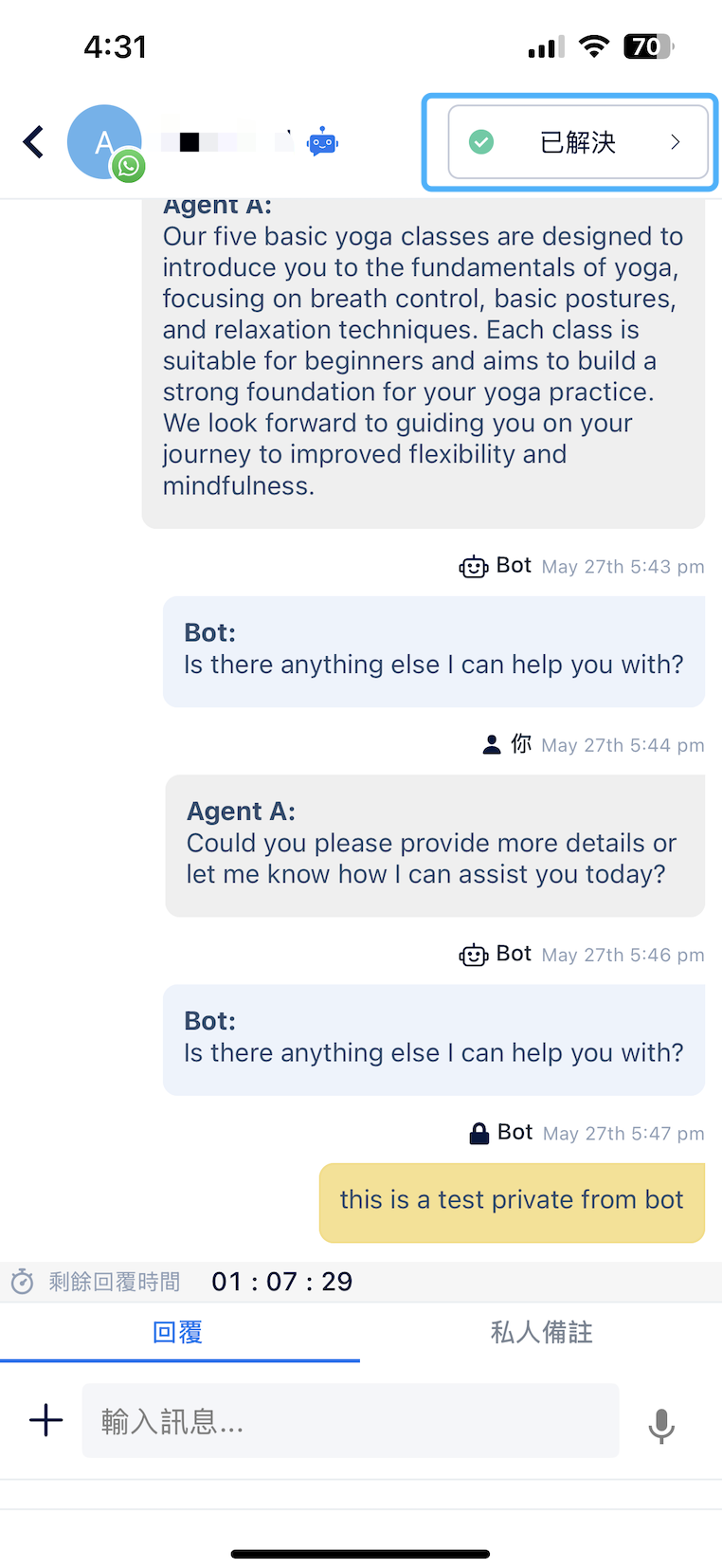Switch to the 私人備註 tab
This screenshot has height=1568, width=722.
pos(541,1332)
